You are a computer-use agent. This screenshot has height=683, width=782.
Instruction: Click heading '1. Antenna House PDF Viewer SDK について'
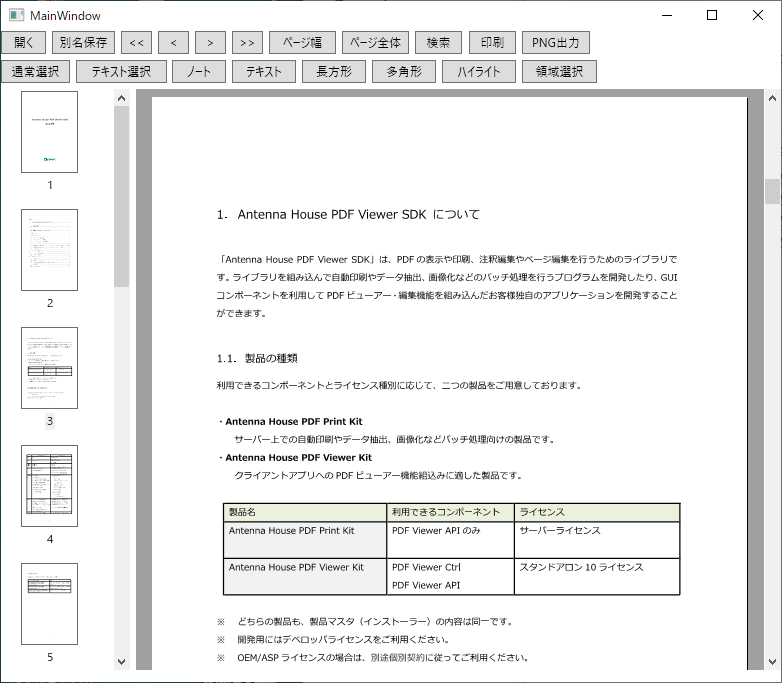348,215
